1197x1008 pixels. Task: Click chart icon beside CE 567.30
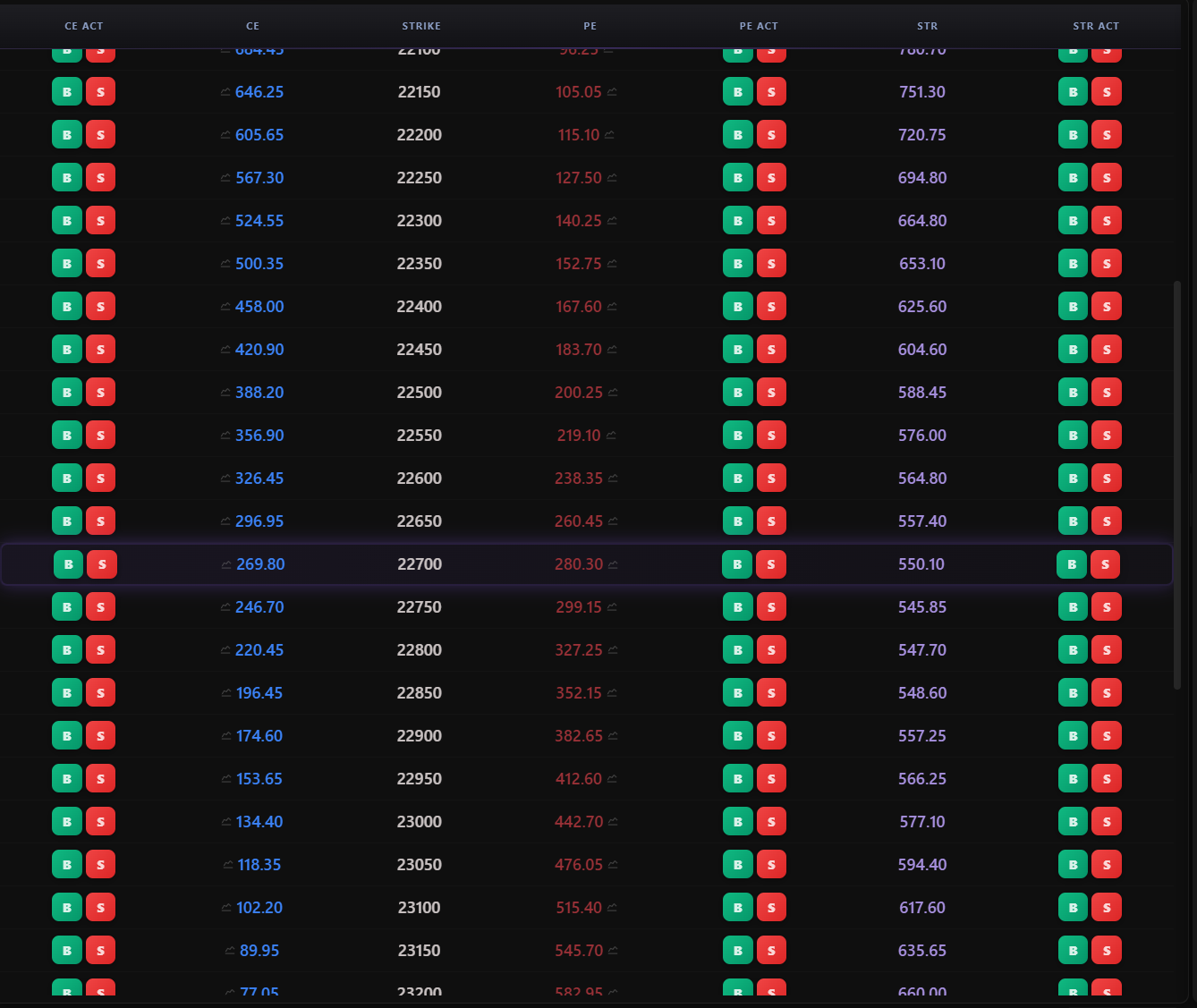click(225, 178)
